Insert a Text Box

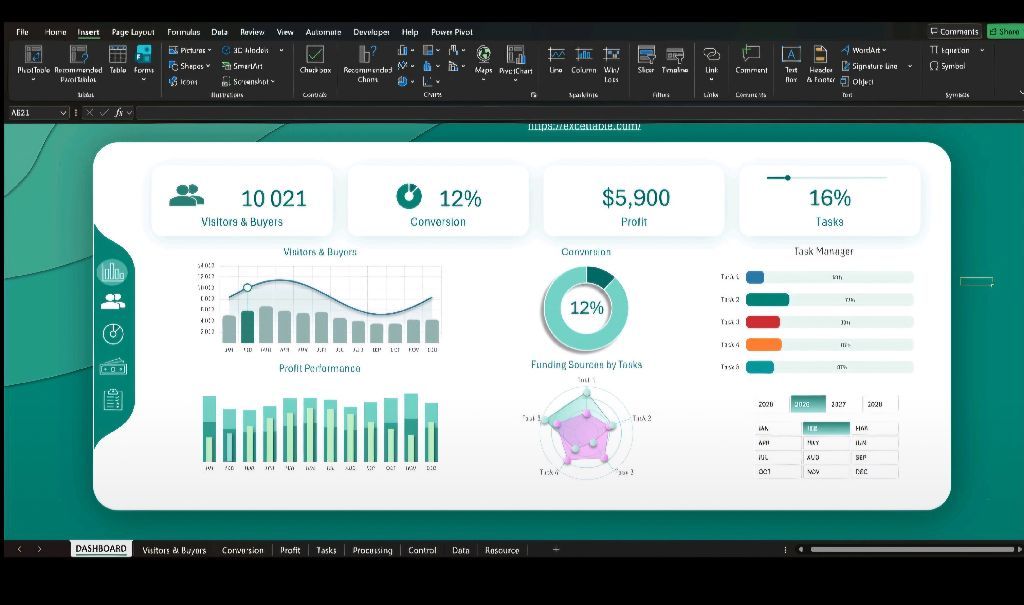point(791,58)
